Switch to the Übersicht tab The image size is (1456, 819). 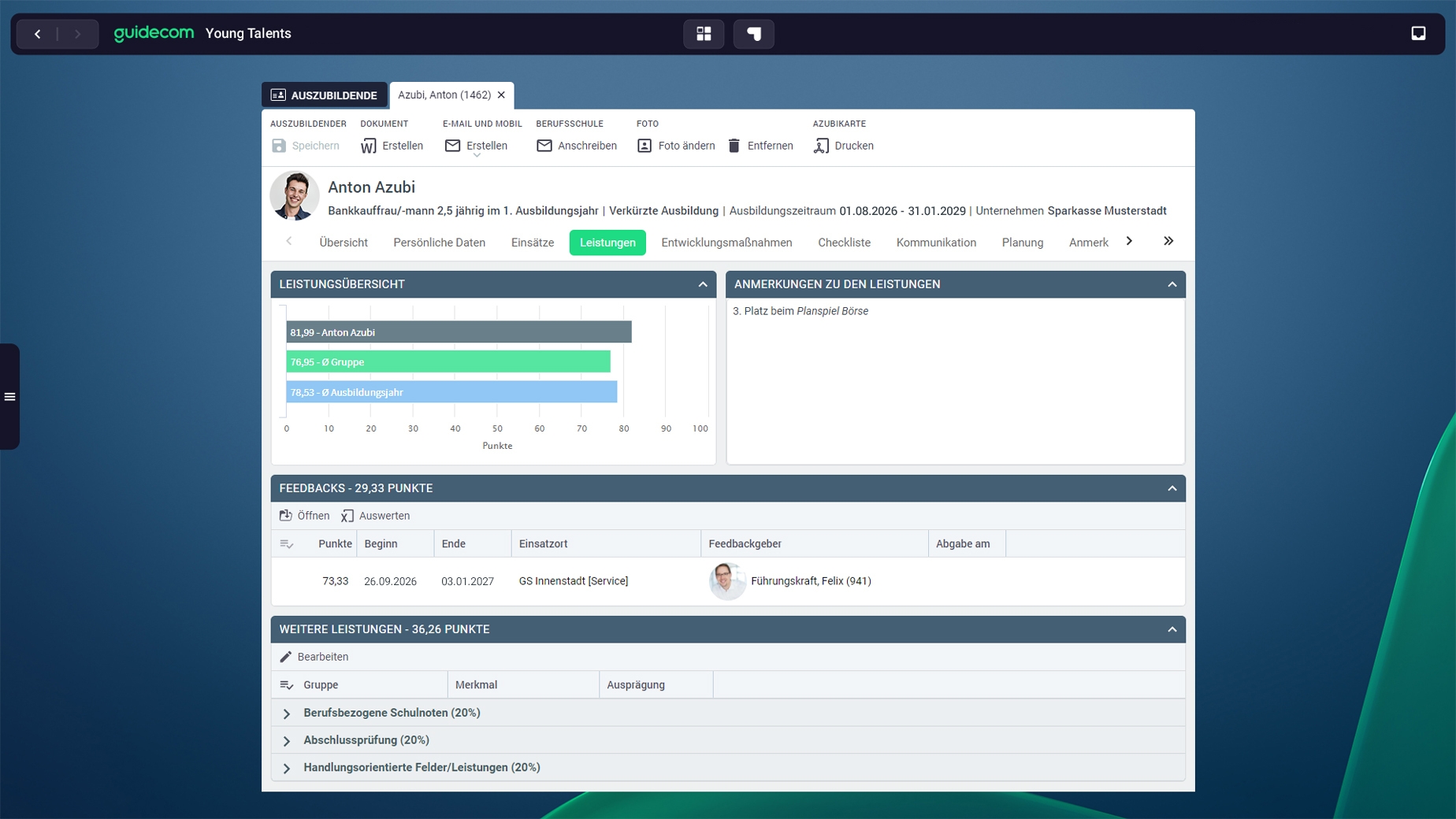click(344, 243)
